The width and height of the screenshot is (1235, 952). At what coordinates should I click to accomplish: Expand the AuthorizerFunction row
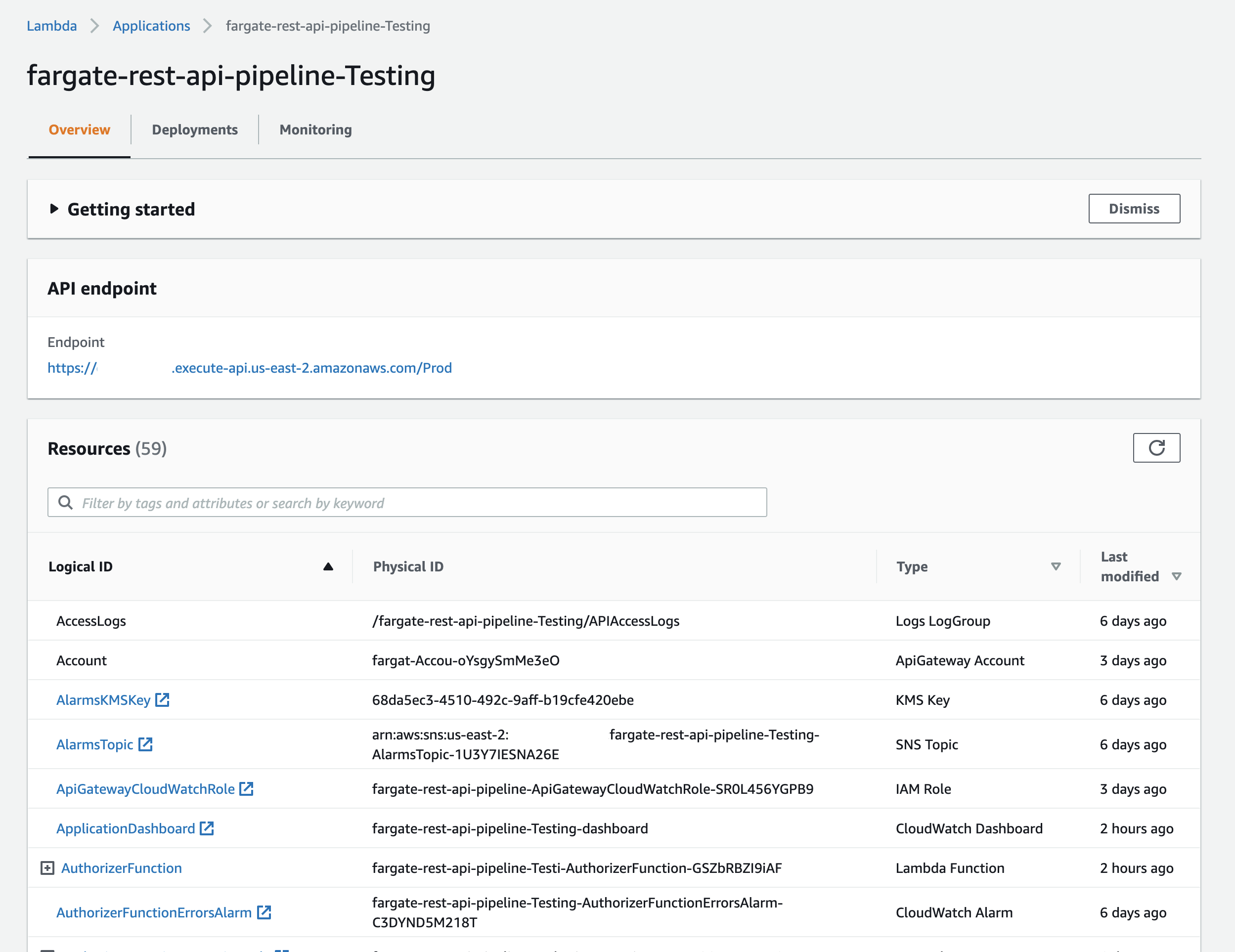click(47, 868)
